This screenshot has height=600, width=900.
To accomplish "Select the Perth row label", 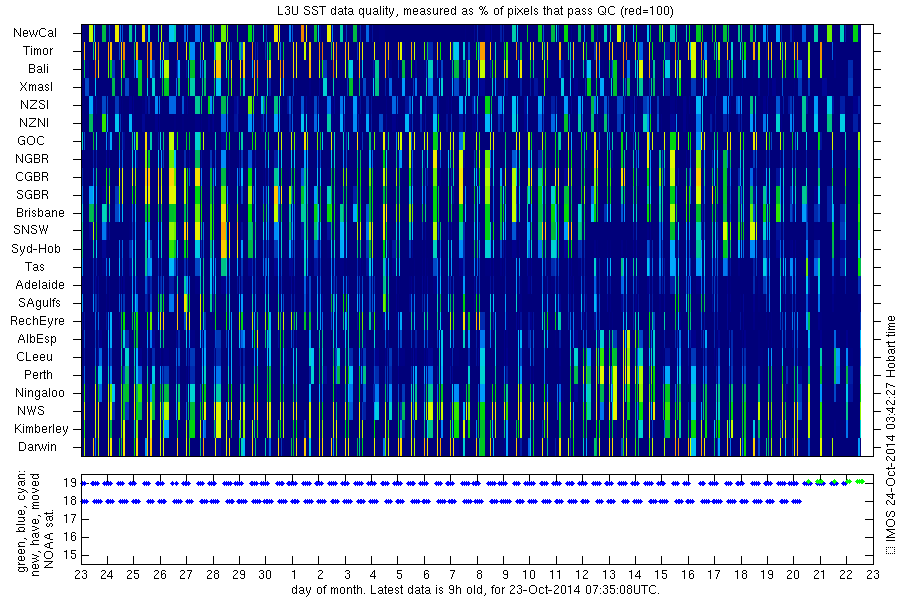I will point(38,375).
